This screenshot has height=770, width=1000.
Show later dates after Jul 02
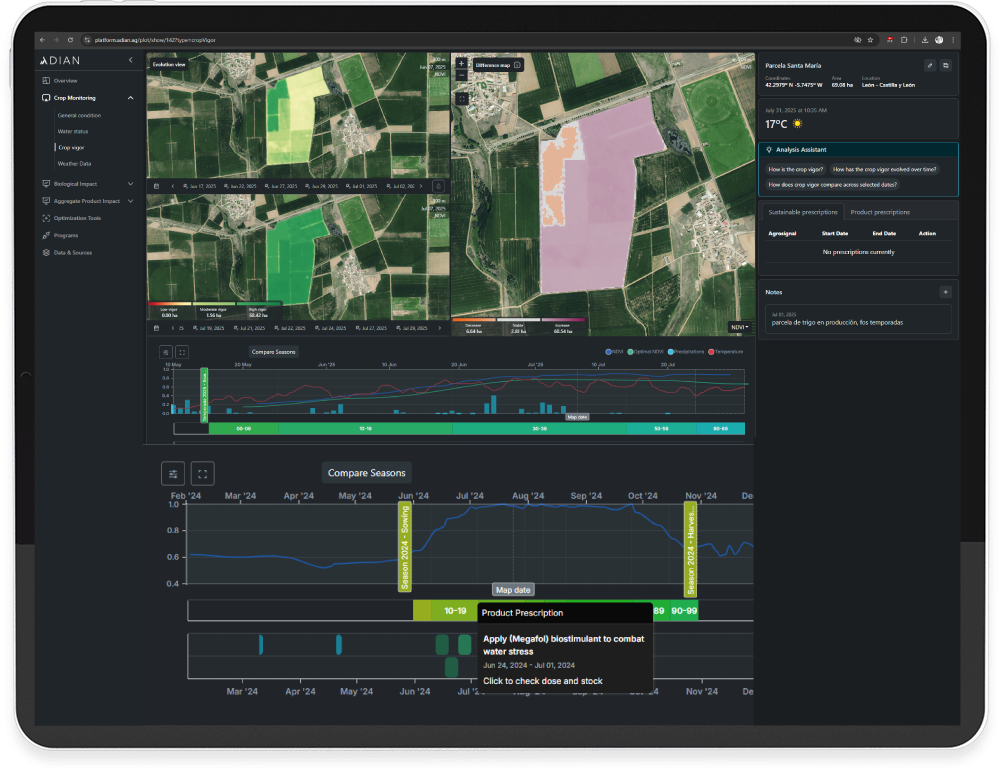coord(421,186)
